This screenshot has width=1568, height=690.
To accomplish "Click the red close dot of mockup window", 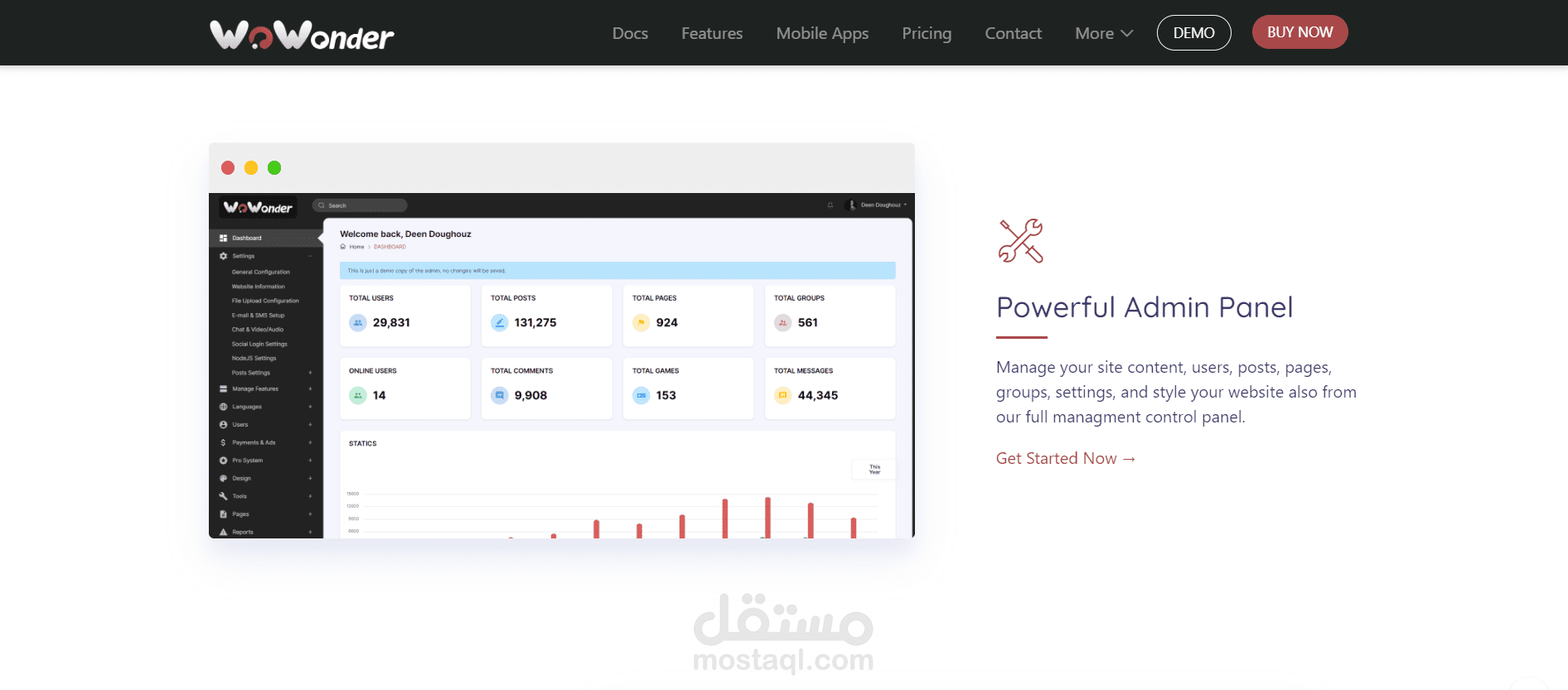I will (x=228, y=168).
